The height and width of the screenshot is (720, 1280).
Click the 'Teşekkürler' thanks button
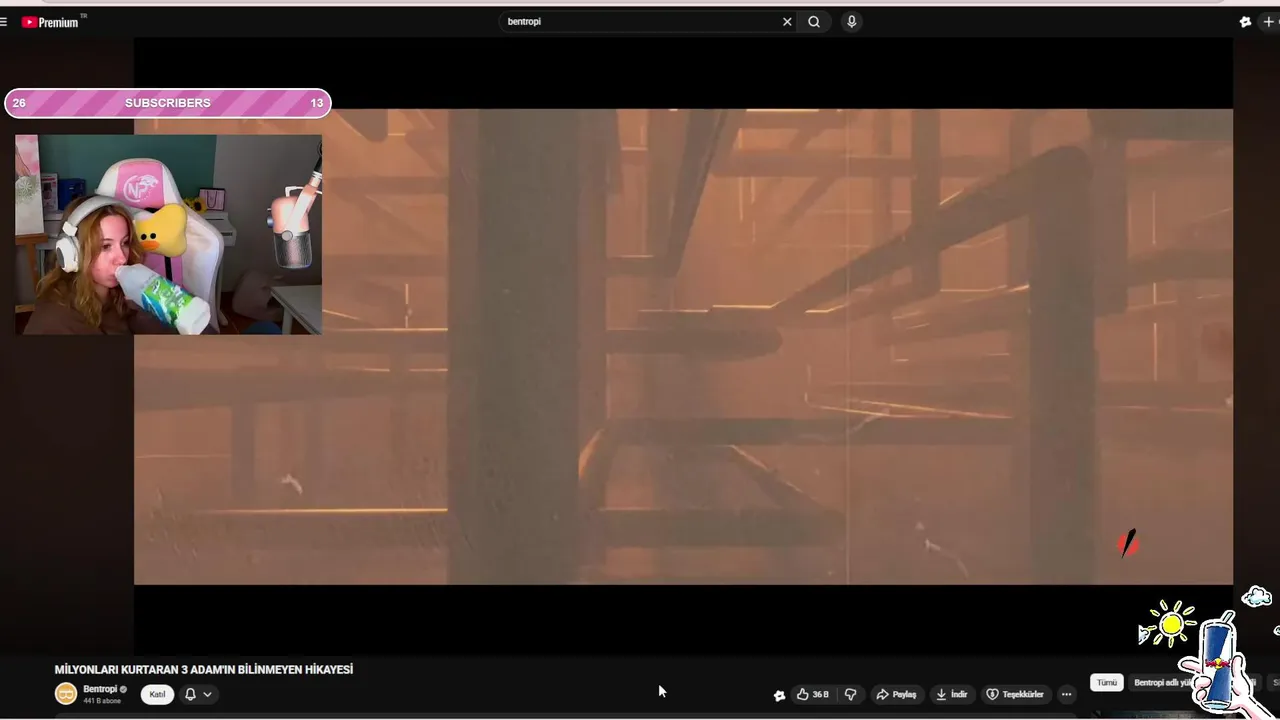coord(1015,694)
